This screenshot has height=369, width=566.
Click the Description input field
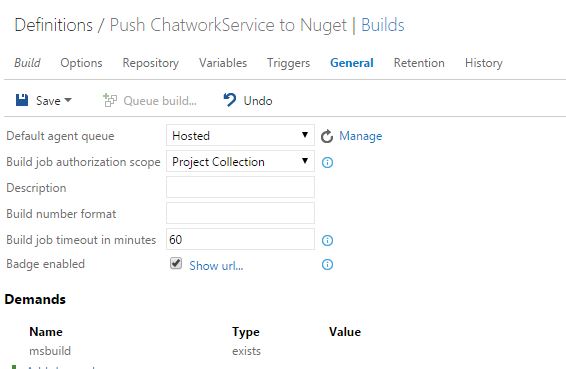click(x=240, y=187)
